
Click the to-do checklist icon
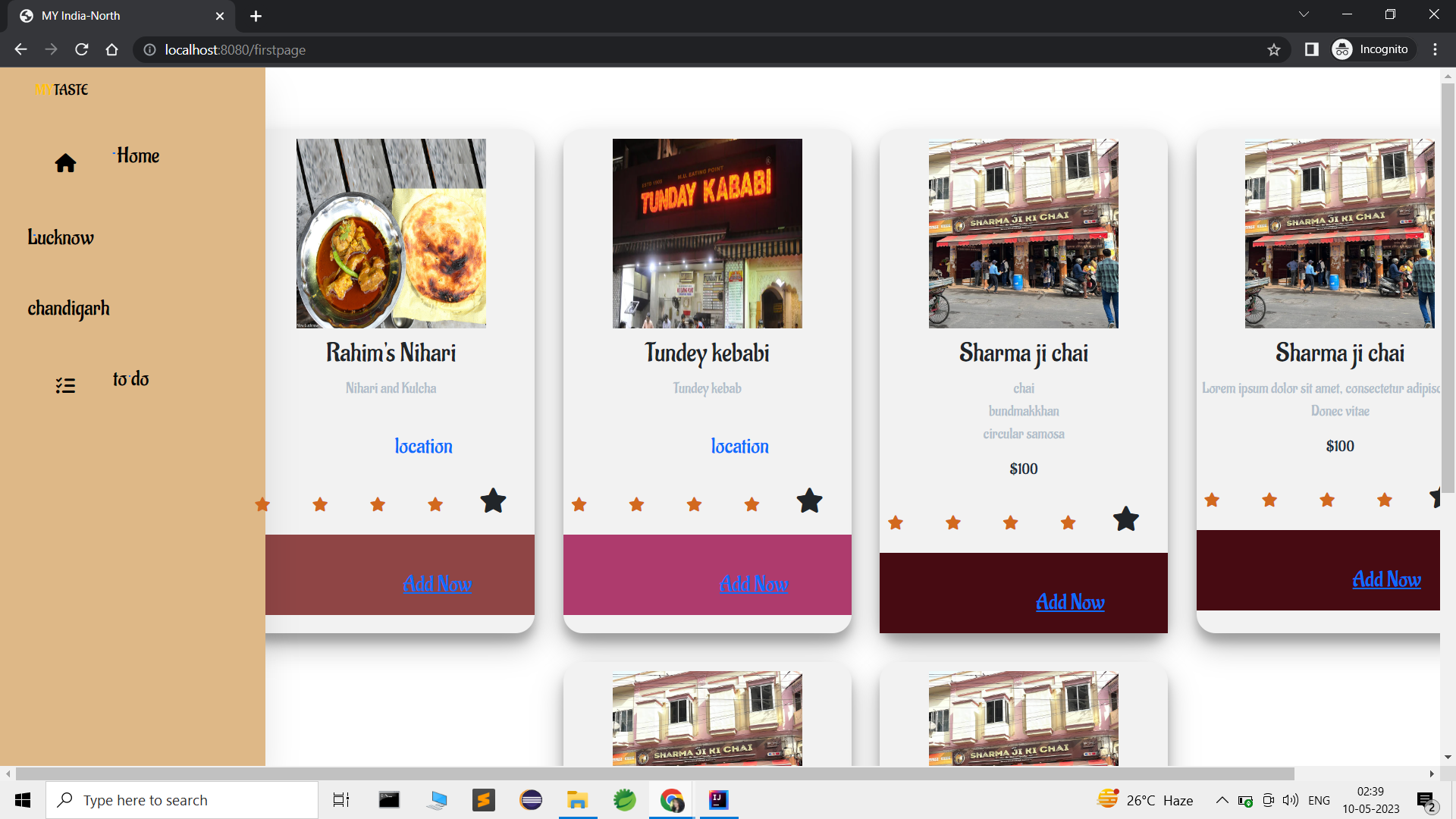[66, 384]
